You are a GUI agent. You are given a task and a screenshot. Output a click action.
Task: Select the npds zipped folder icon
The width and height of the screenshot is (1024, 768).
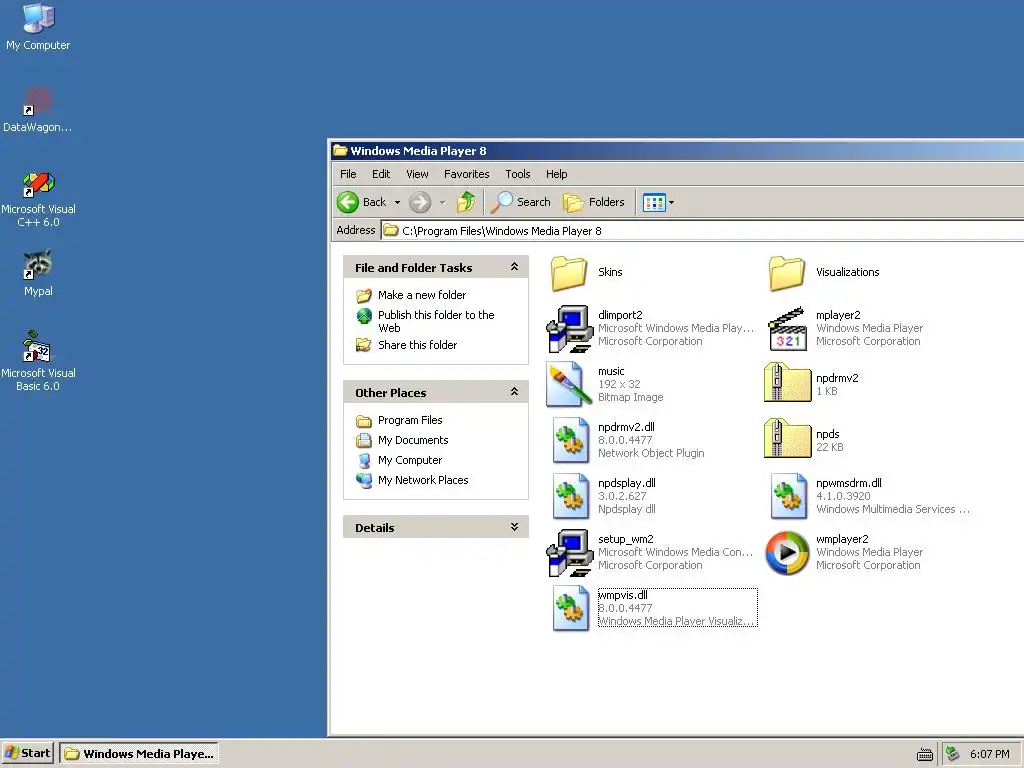(787, 439)
